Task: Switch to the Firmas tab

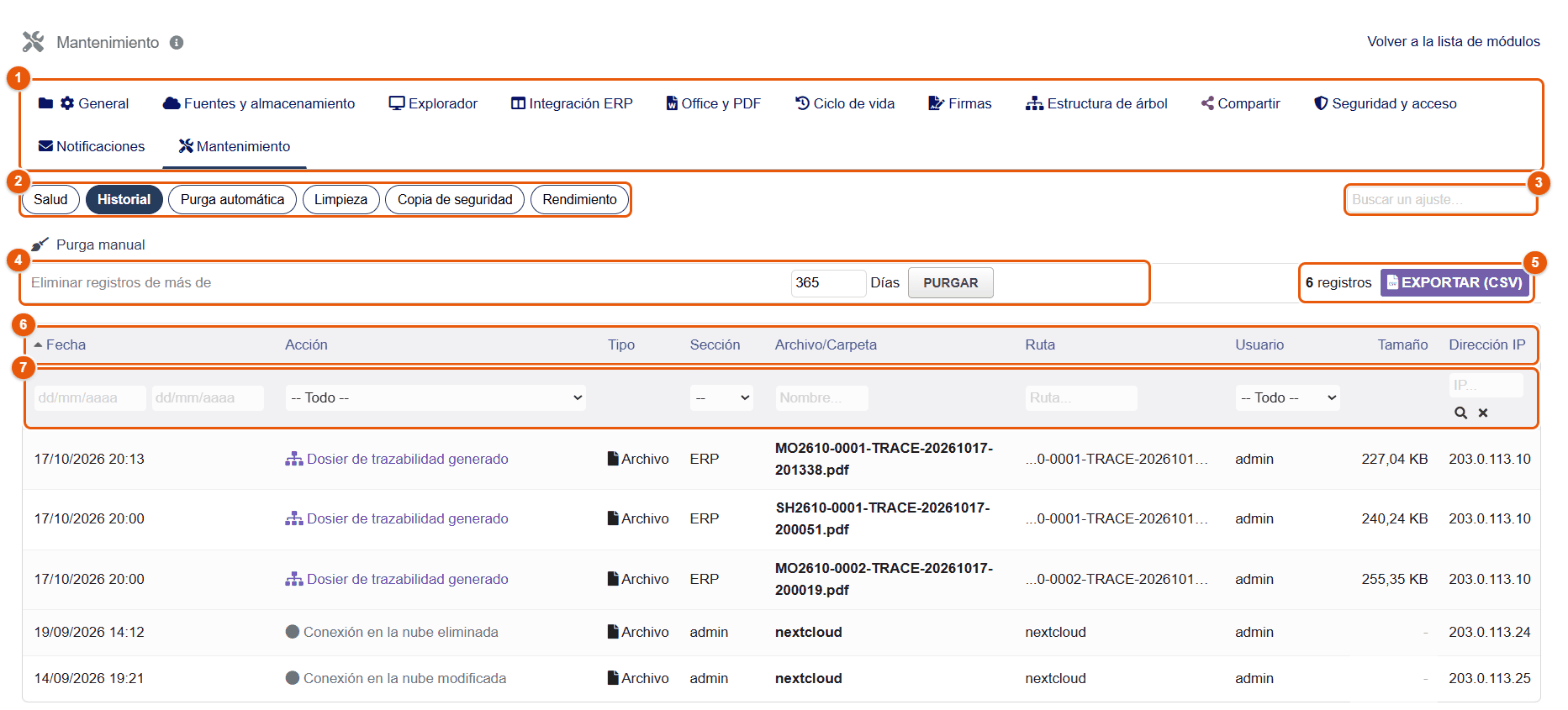Action: (x=960, y=103)
